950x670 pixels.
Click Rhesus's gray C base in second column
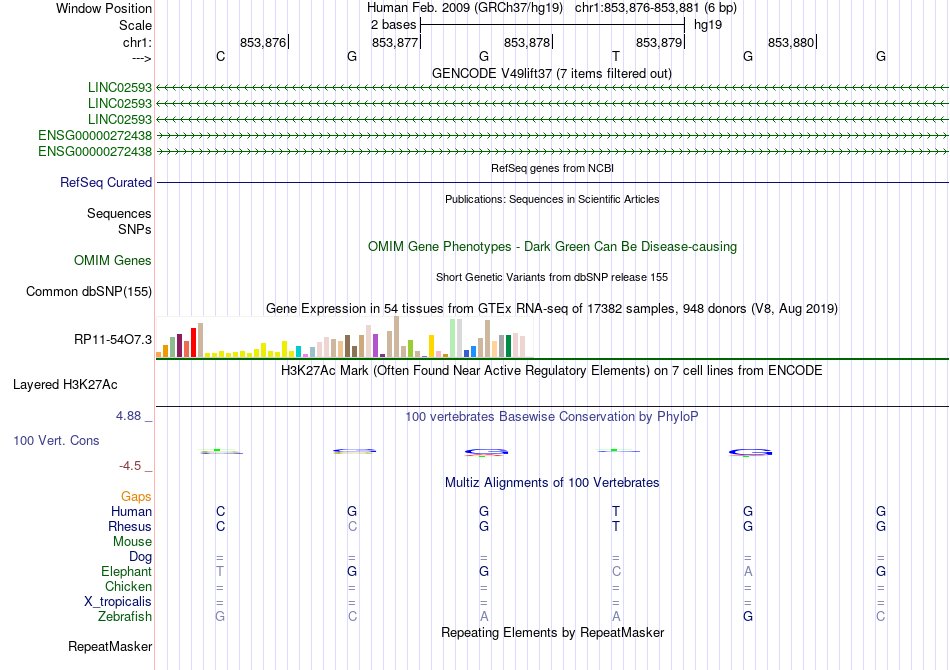click(352, 526)
